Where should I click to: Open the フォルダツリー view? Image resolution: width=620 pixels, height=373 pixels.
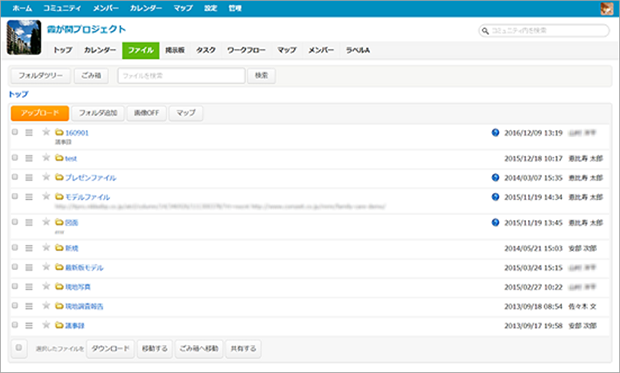click(x=41, y=76)
